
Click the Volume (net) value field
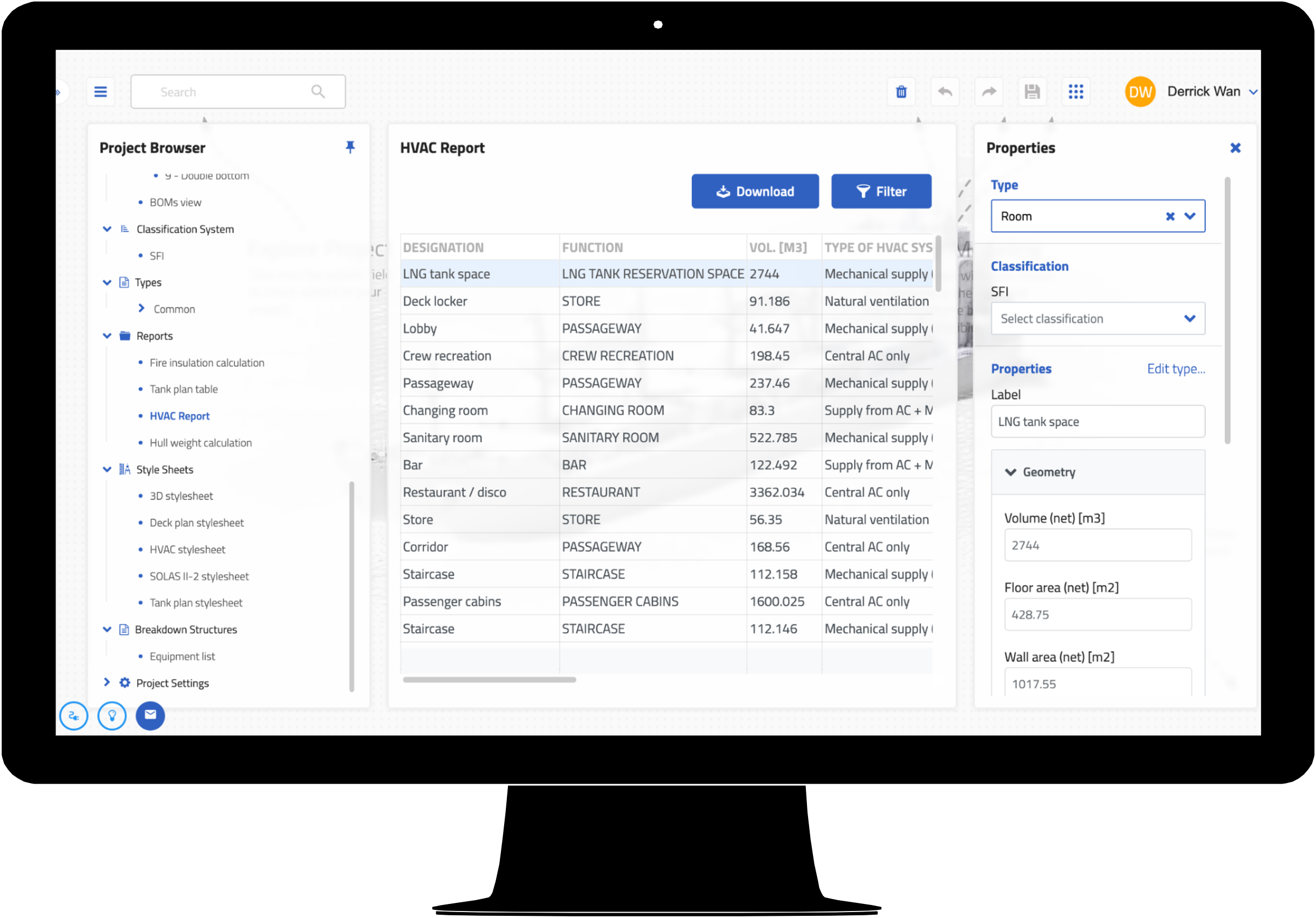(1097, 545)
